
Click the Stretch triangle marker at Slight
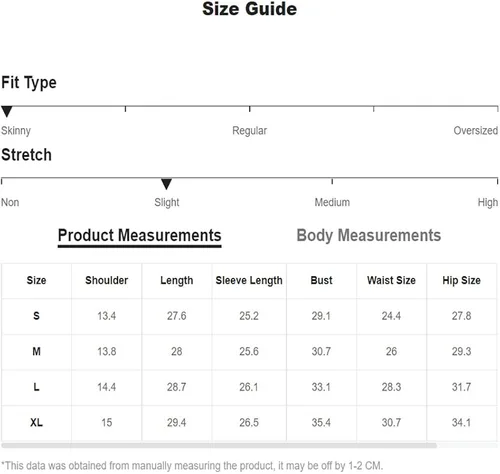[x=166, y=184]
